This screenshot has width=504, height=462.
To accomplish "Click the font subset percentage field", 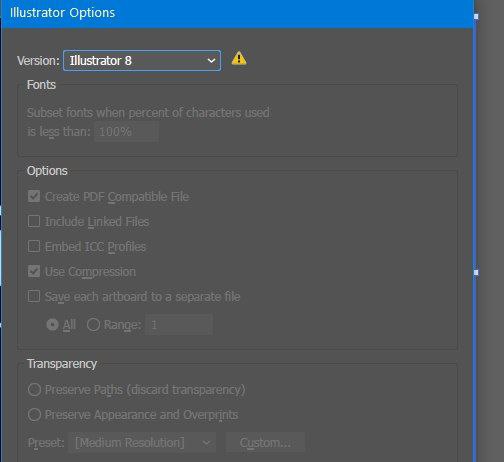I will pos(126,132).
